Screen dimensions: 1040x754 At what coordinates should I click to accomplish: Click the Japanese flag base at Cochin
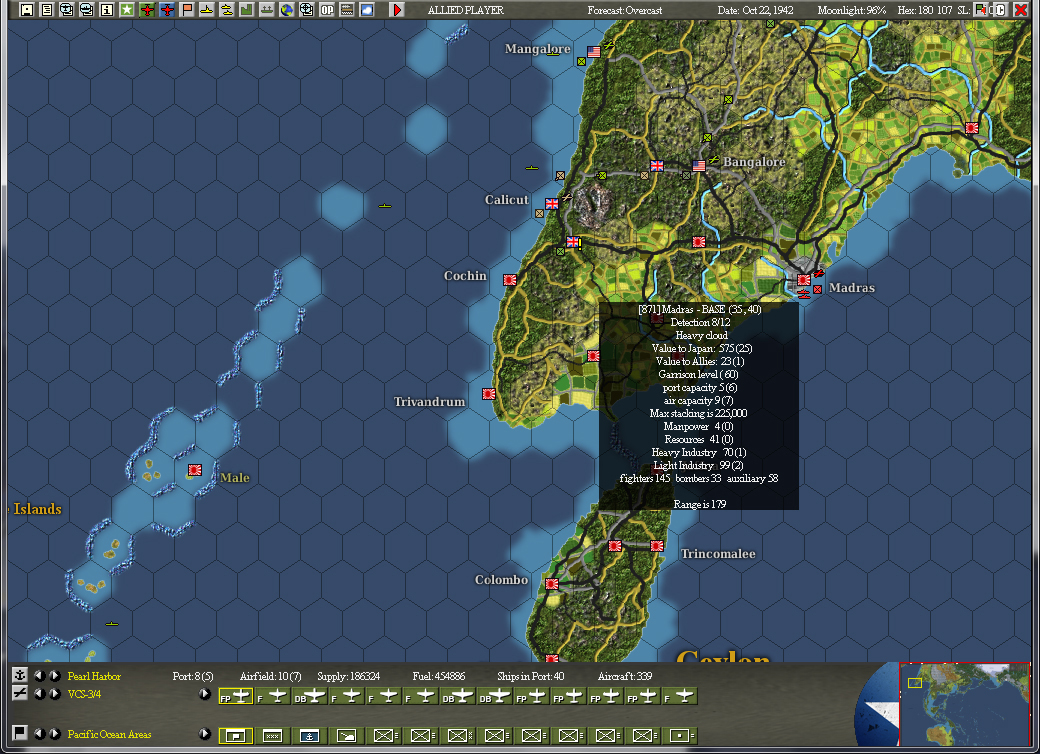(509, 280)
